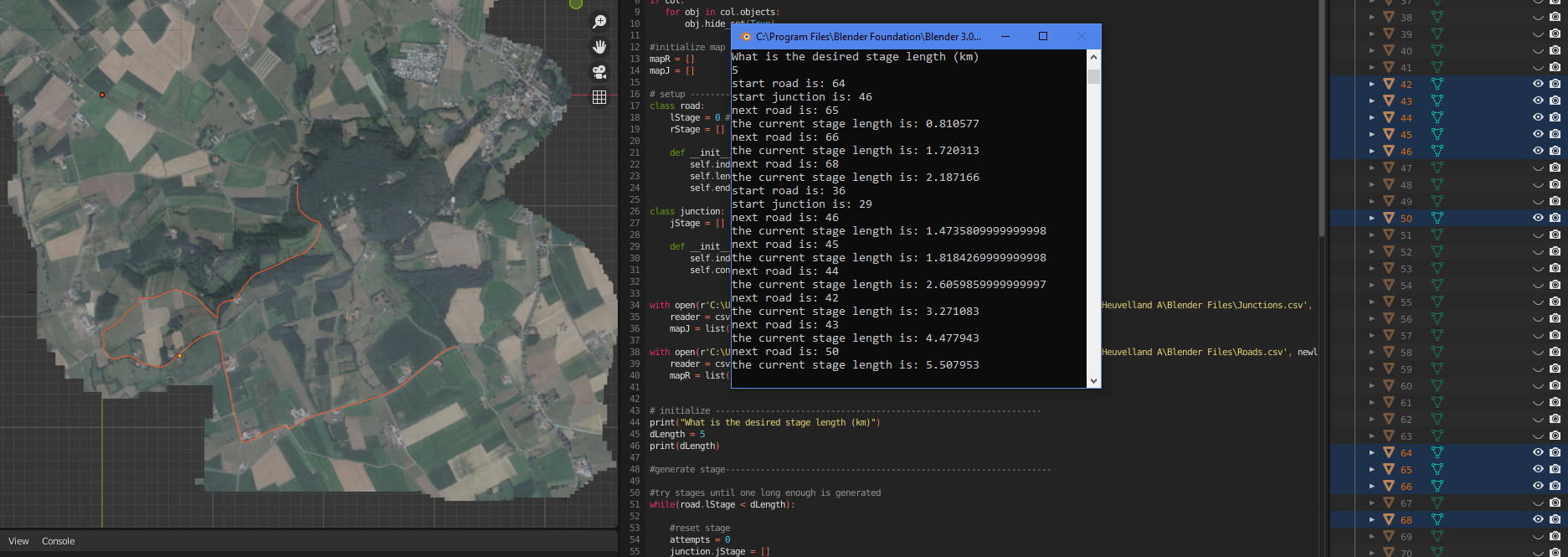The height and width of the screenshot is (557, 1568).
Task: Expand object 66 disclosure triangle
Action: click(1371, 486)
